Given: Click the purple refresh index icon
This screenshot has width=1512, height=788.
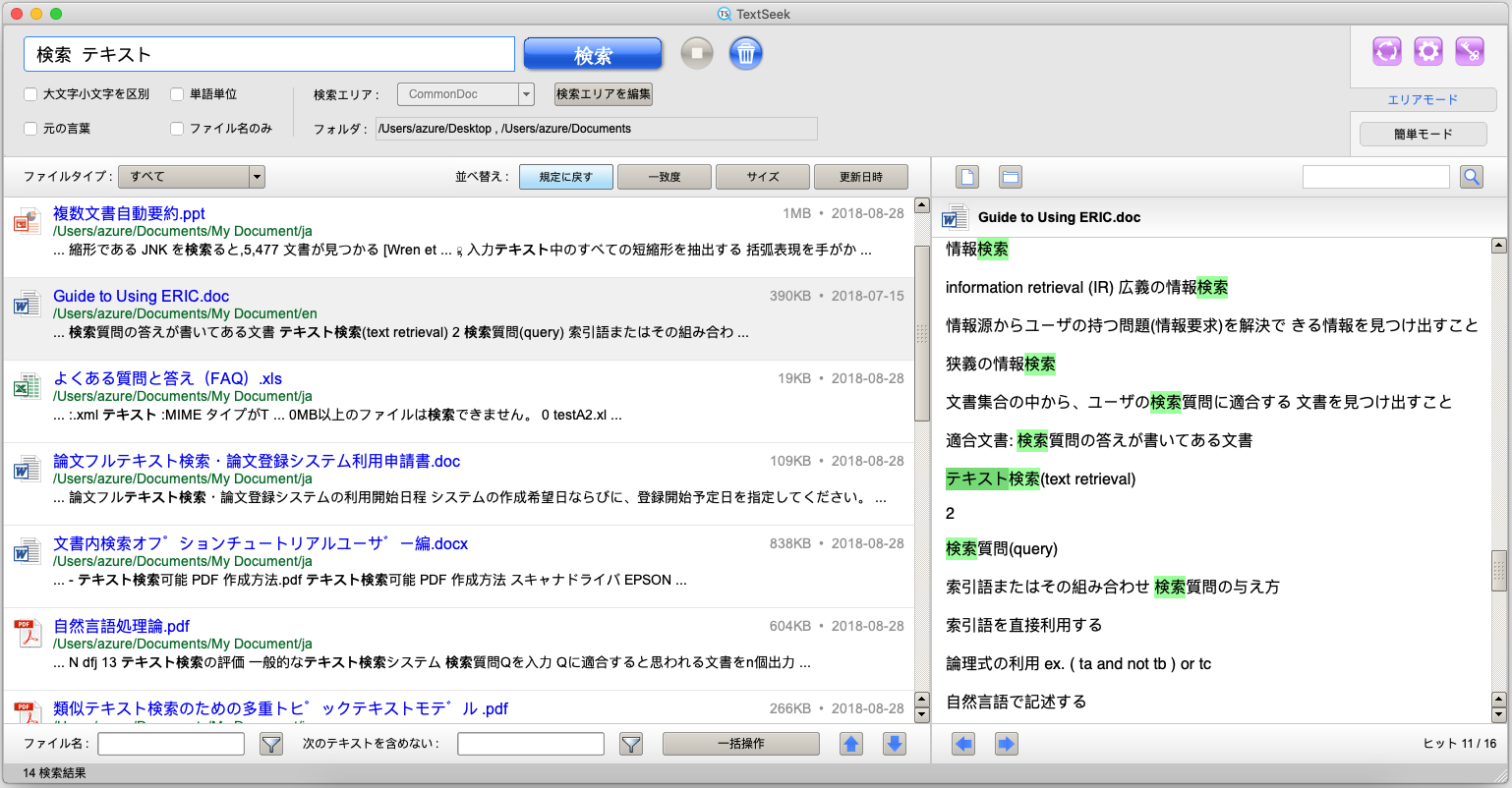Looking at the screenshot, I should [x=1386, y=51].
